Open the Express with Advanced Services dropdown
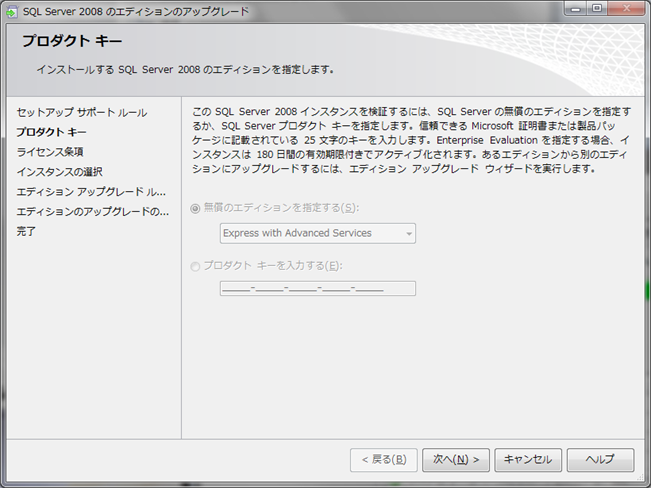The height and width of the screenshot is (488, 651). pyautogui.click(x=318, y=233)
